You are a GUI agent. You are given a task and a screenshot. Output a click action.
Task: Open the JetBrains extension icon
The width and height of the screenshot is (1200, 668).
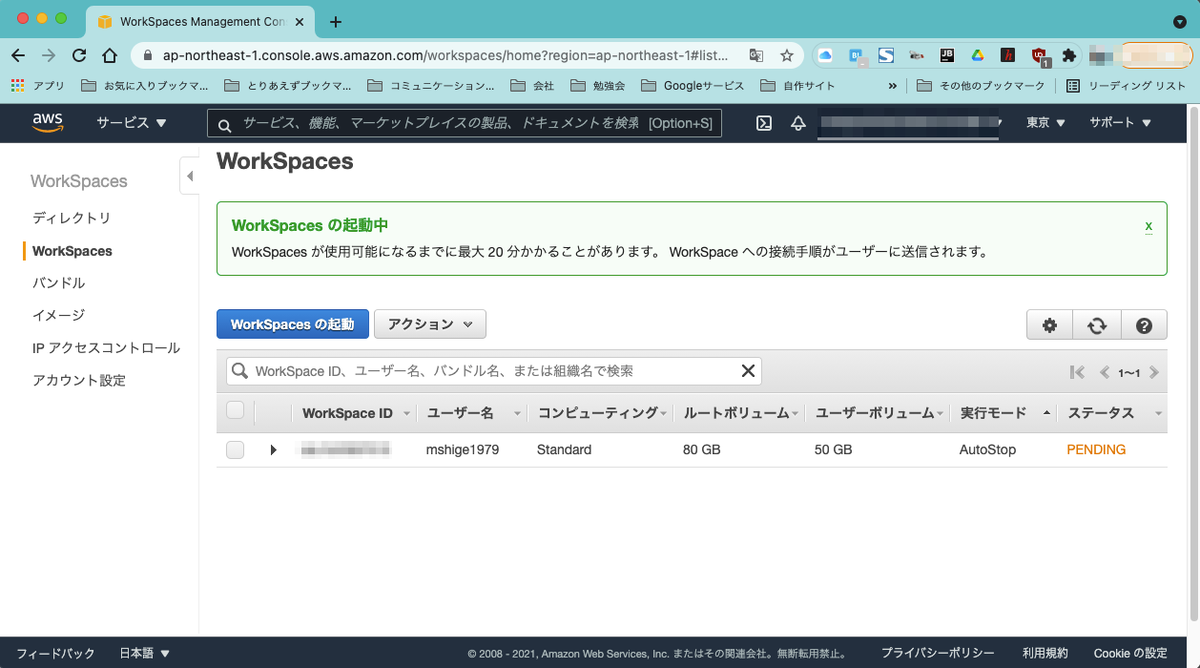pyautogui.click(x=945, y=55)
